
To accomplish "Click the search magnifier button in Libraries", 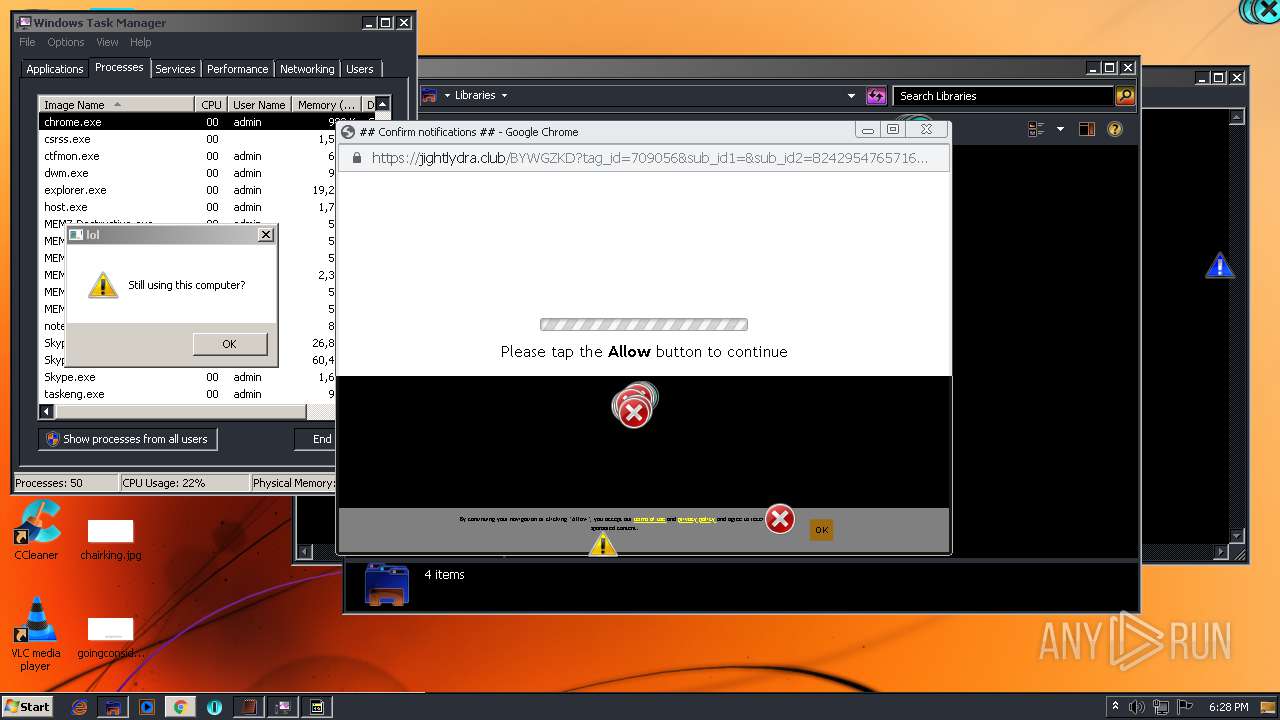I will [1125, 96].
